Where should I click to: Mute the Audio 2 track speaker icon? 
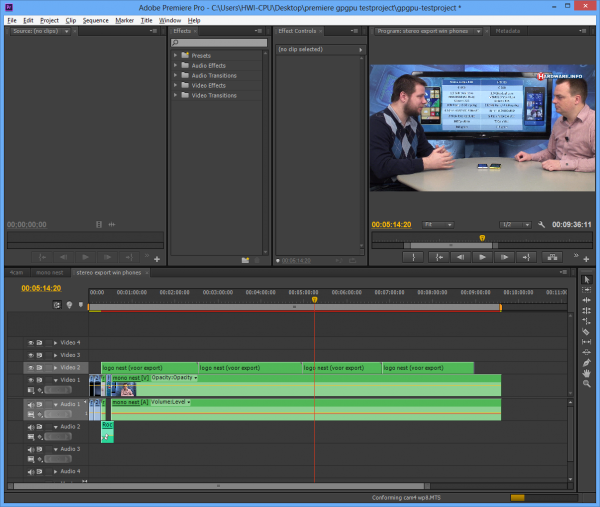point(31,427)
